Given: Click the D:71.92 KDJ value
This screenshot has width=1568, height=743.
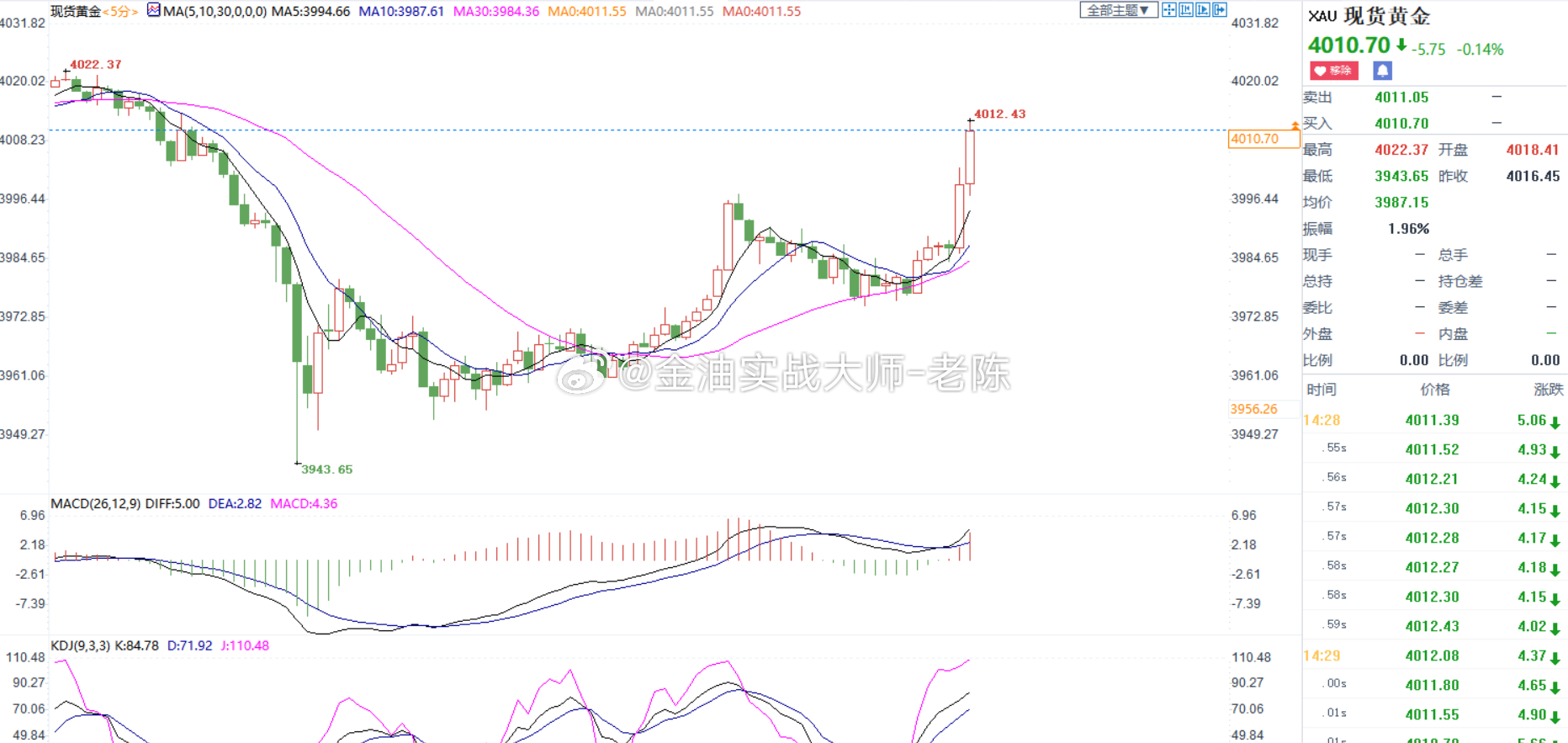Looking at the screenshot, I should click(189, 646).
